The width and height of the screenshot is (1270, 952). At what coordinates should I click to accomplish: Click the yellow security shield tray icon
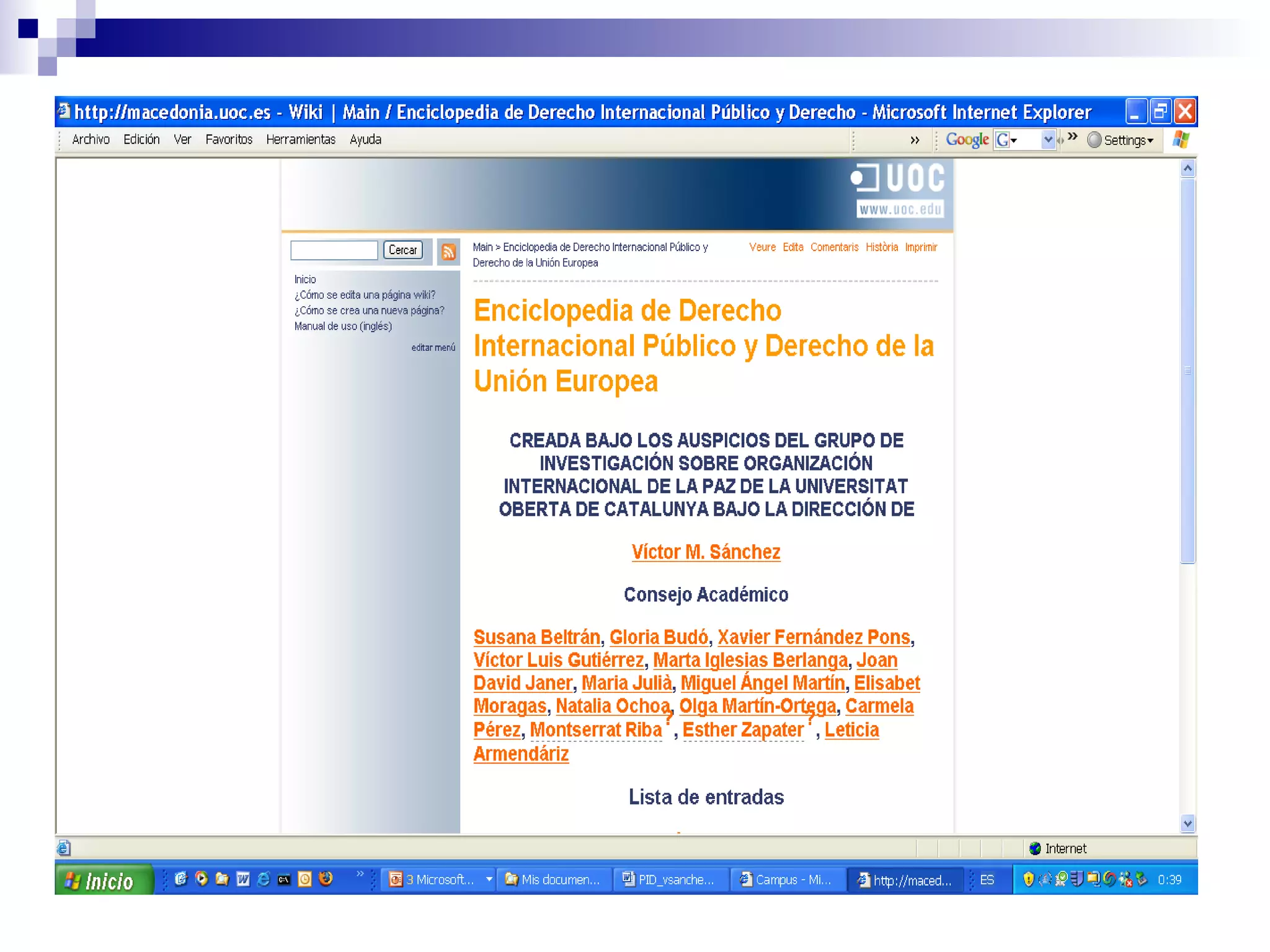coord(1028,879)
